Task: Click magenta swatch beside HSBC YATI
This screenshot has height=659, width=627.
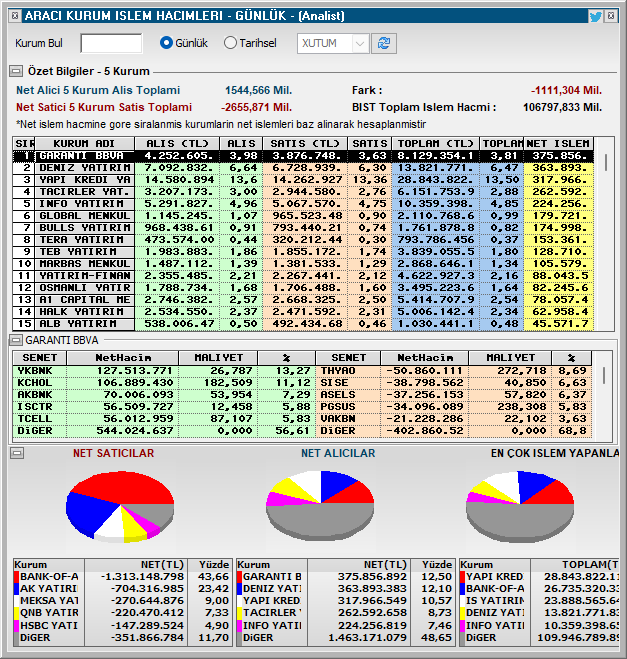Action: coord(16,625)
